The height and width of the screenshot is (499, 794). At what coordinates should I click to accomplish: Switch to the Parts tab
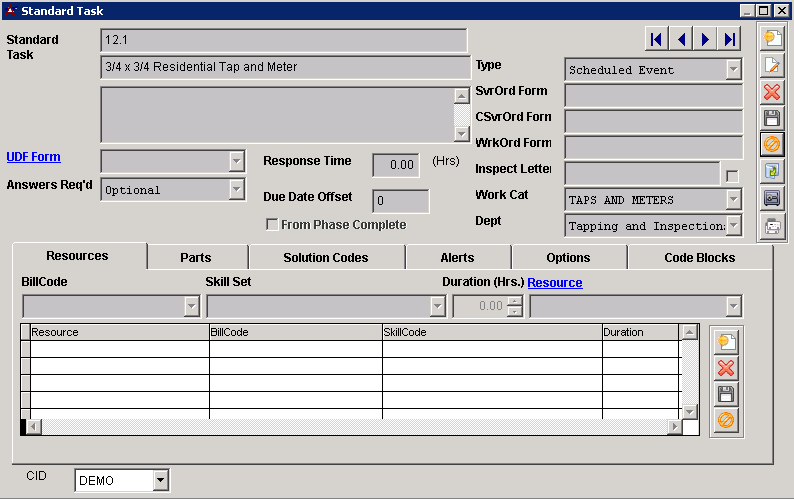pos(195,258)
